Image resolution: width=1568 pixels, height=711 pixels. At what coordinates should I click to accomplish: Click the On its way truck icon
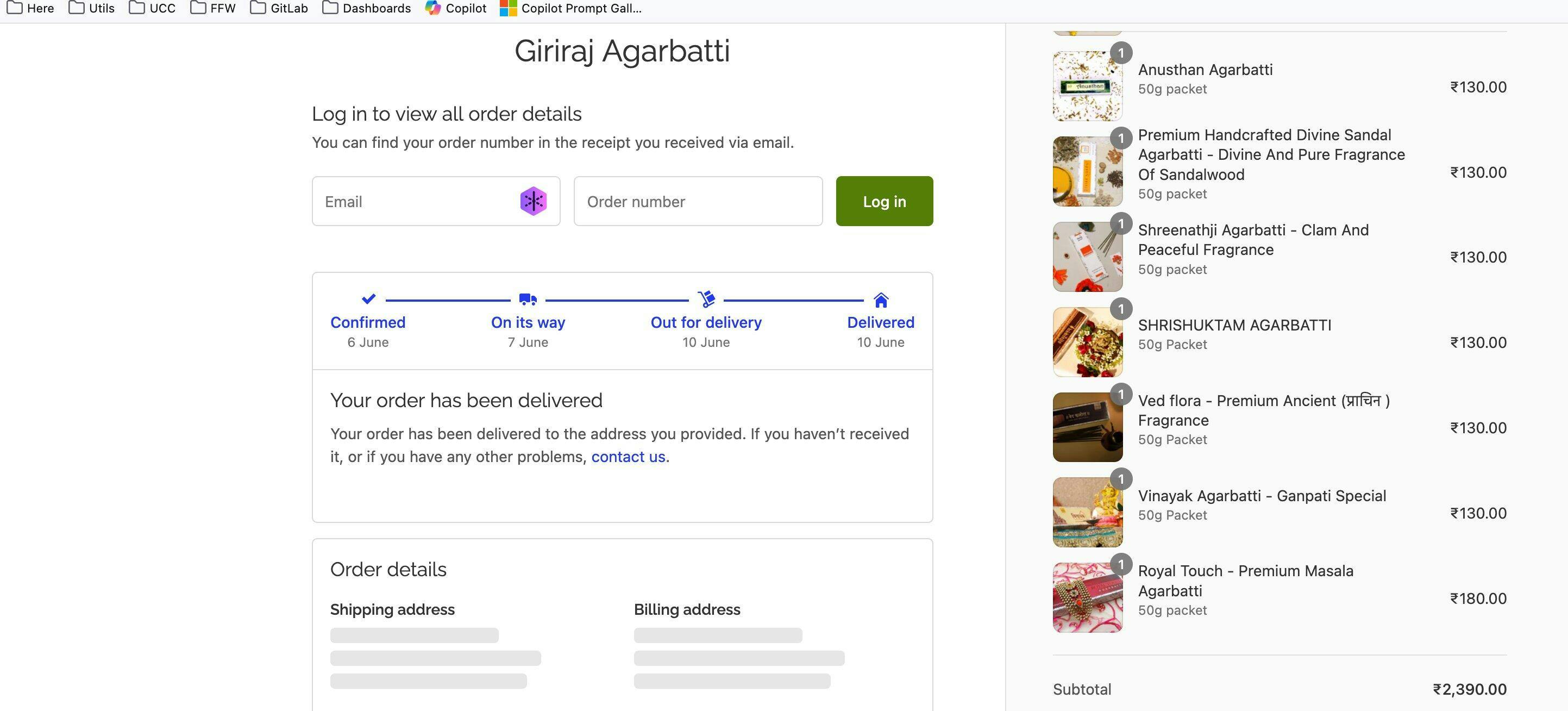pyautogui.click(x=528, y=299)
